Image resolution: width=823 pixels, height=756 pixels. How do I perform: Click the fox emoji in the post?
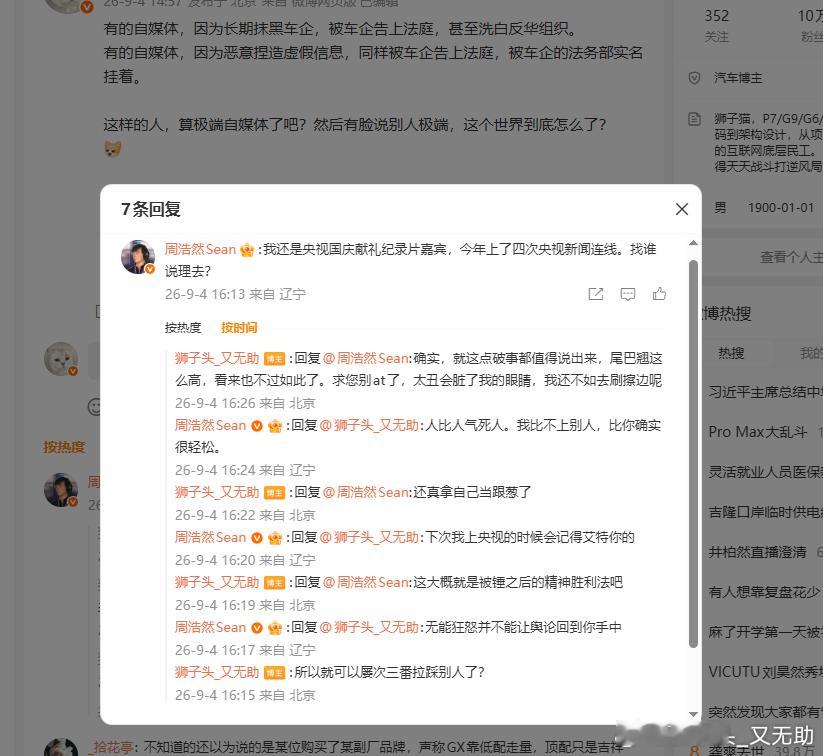(x=112, y=149)
